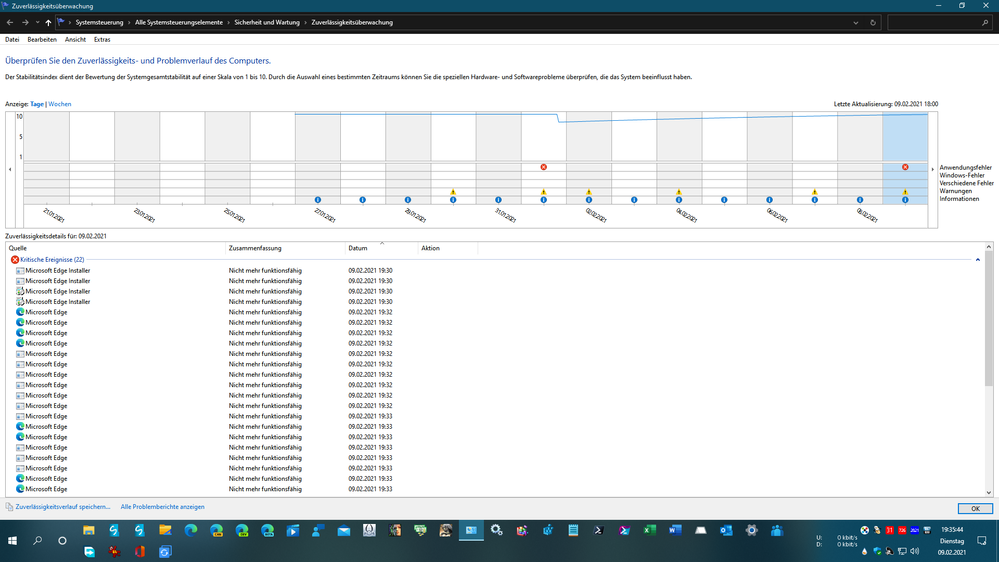Click Letzte Aktualisierung timestamp text
The height and width of the screenshot is (562, 999).
click(886, 104)
